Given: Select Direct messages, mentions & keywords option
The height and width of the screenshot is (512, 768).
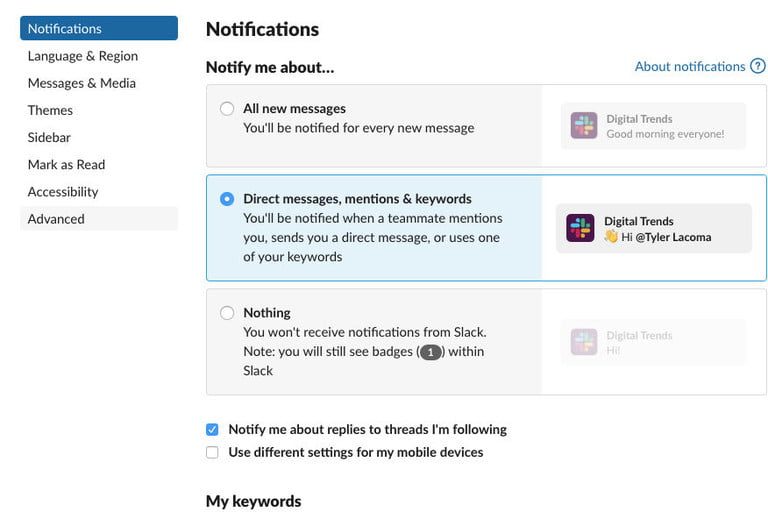Looking at the screenshot, I should click(227, 199).
